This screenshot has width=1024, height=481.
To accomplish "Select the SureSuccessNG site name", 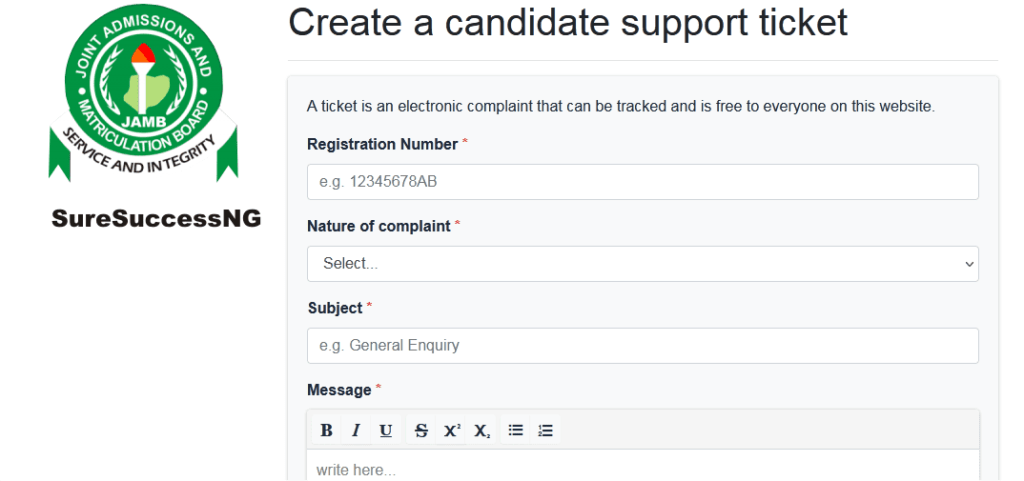I will (x=156, y=219).
